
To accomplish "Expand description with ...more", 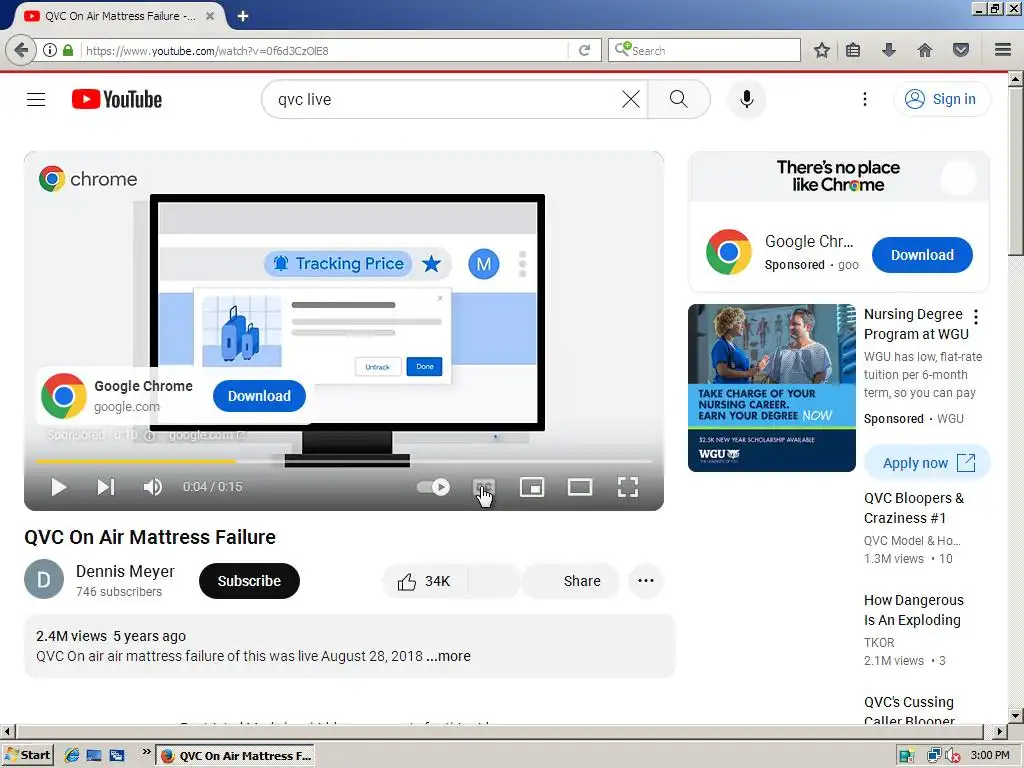I will coord(449,656).
